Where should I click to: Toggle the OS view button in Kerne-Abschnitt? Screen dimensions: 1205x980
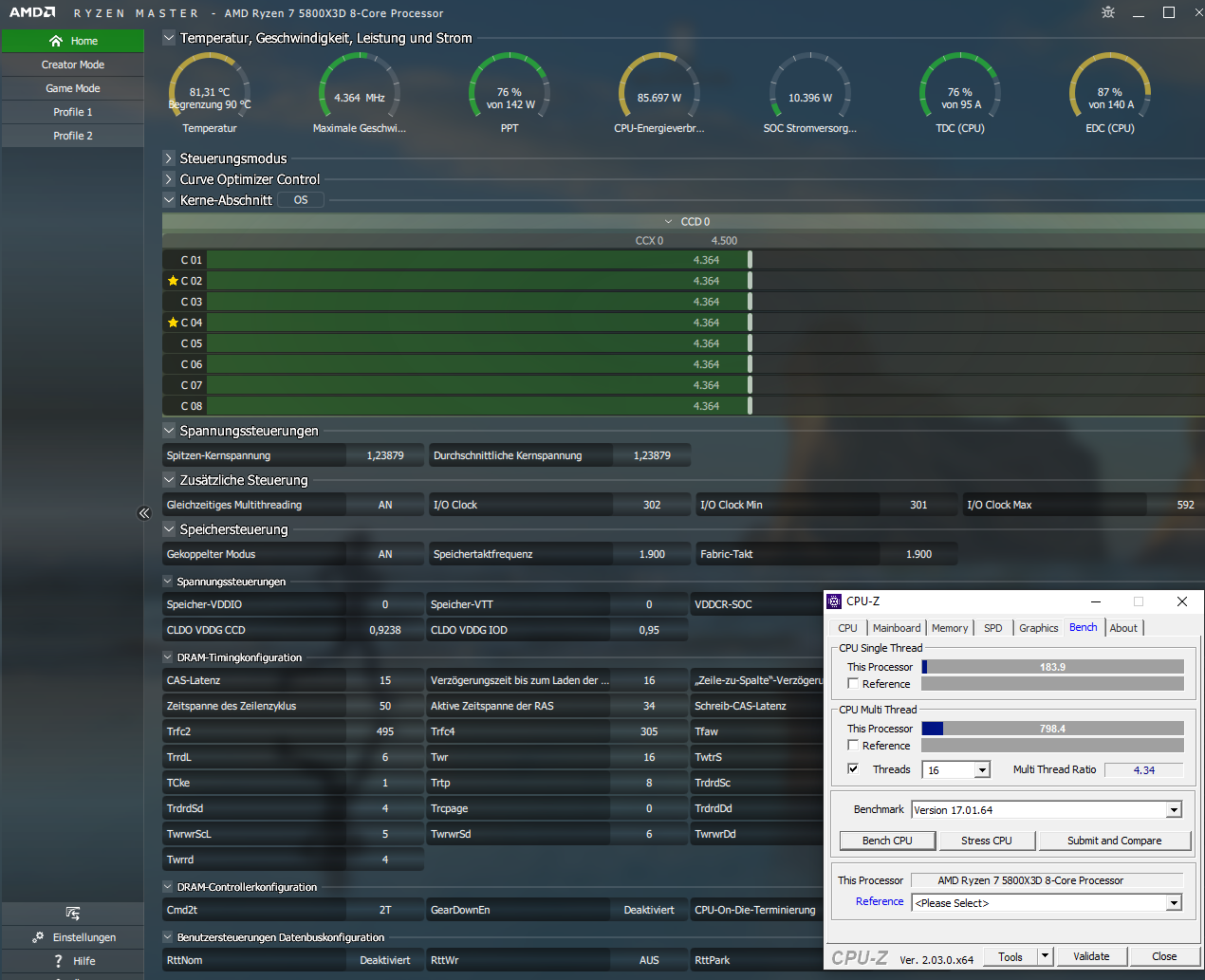pos(301,200)
